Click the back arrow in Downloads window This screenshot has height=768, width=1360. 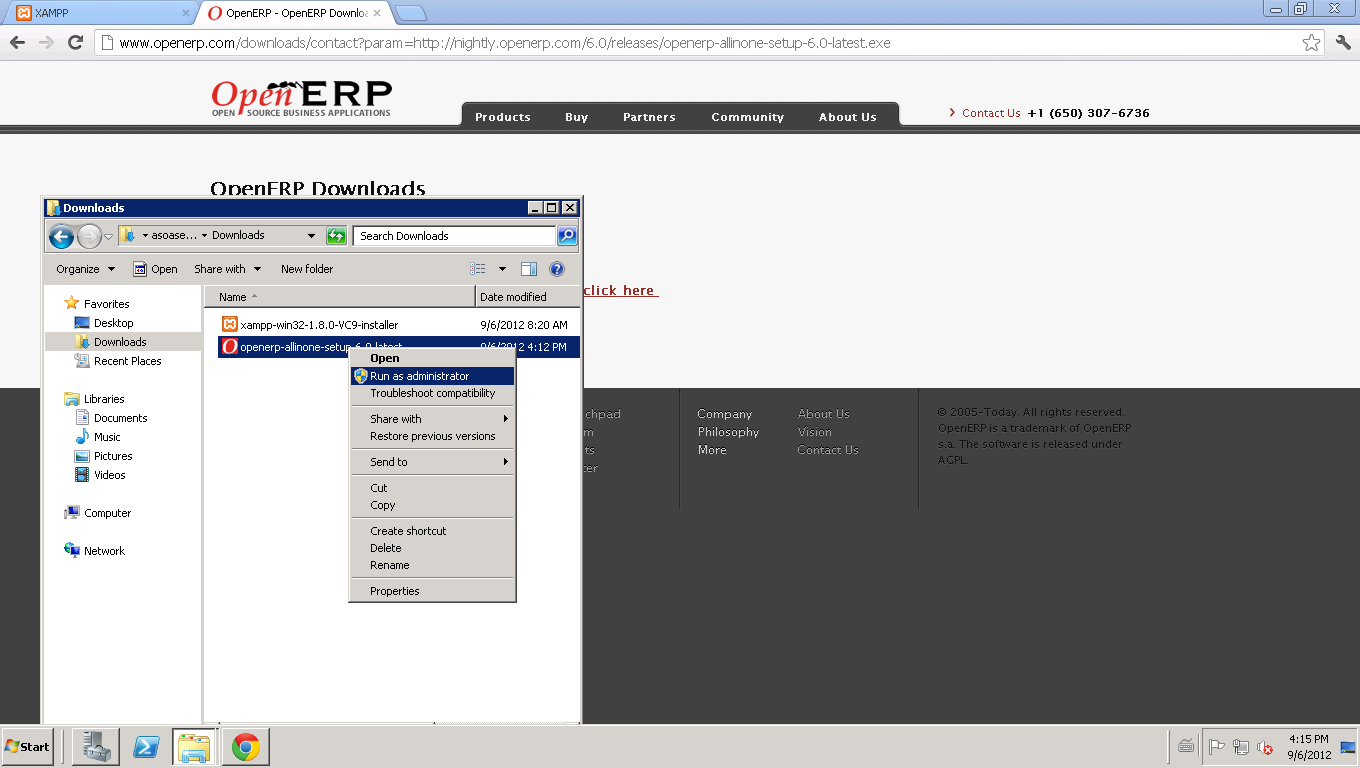(61, 235)
